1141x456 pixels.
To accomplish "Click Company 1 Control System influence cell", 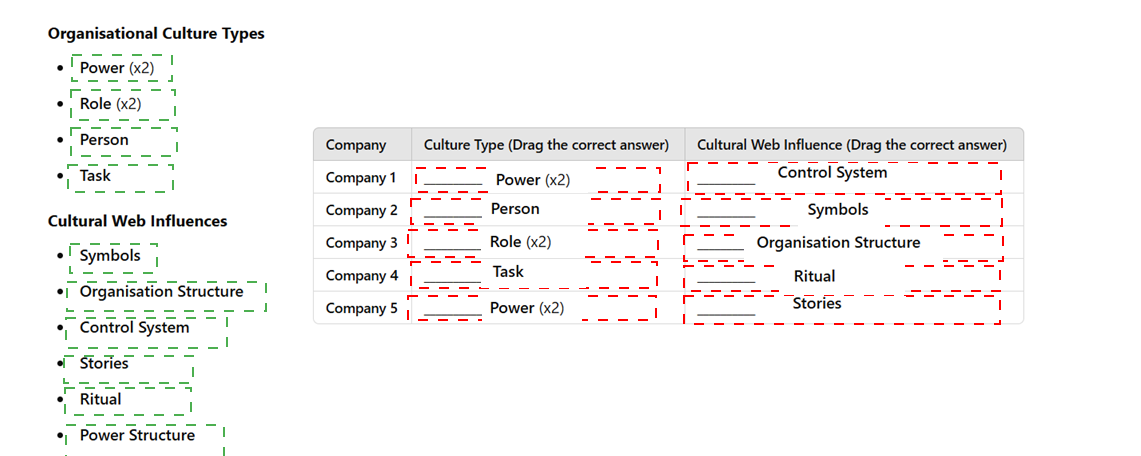I will [x=844, y=179].
